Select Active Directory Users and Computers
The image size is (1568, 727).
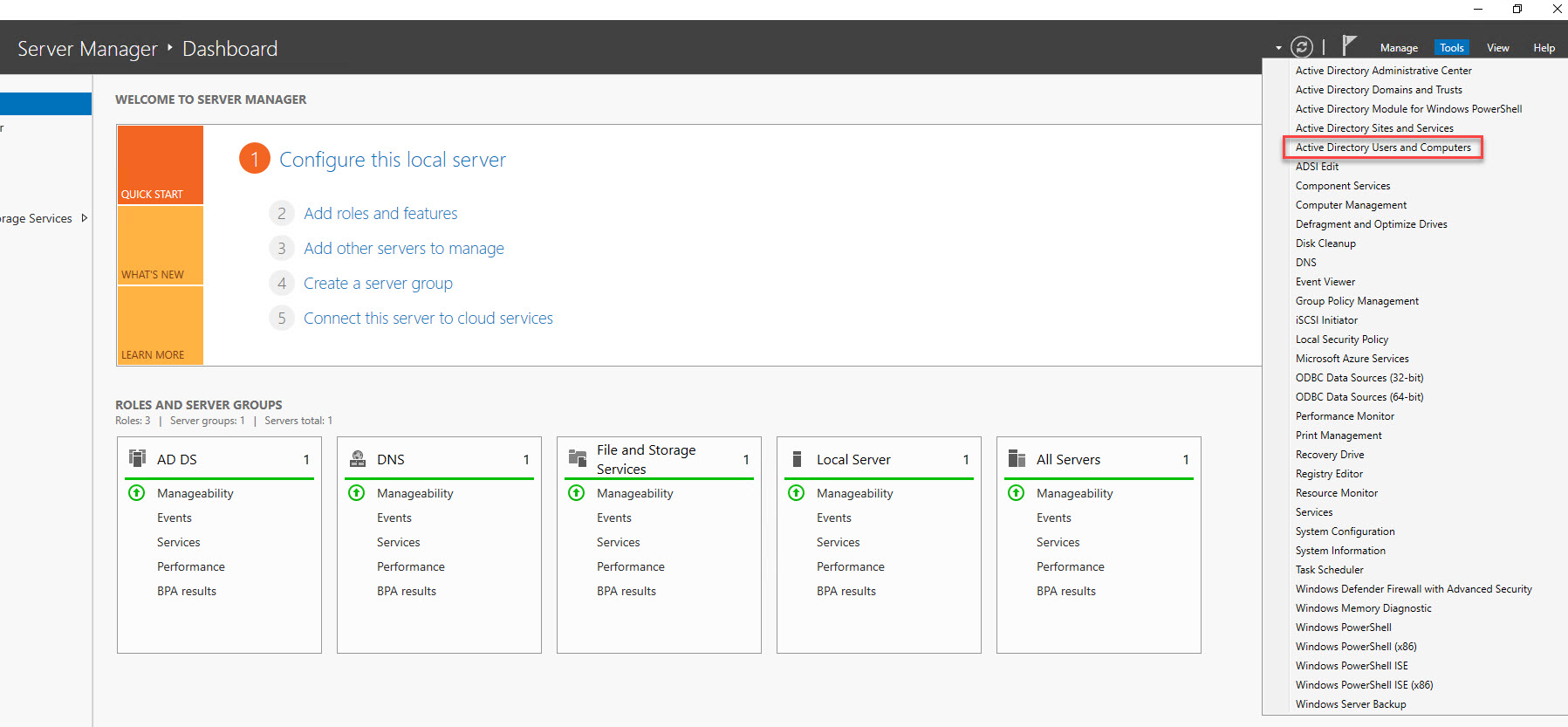coord(1383,147)
